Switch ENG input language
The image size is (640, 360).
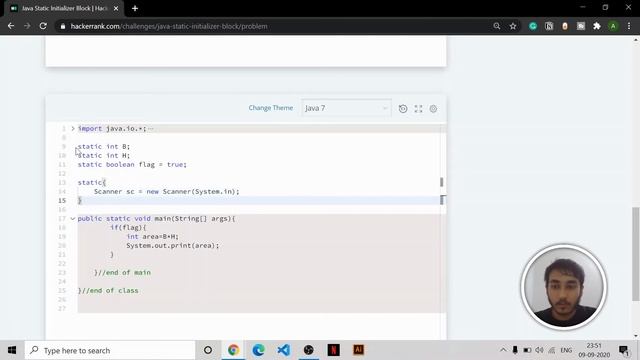click(x=566, y=350)
